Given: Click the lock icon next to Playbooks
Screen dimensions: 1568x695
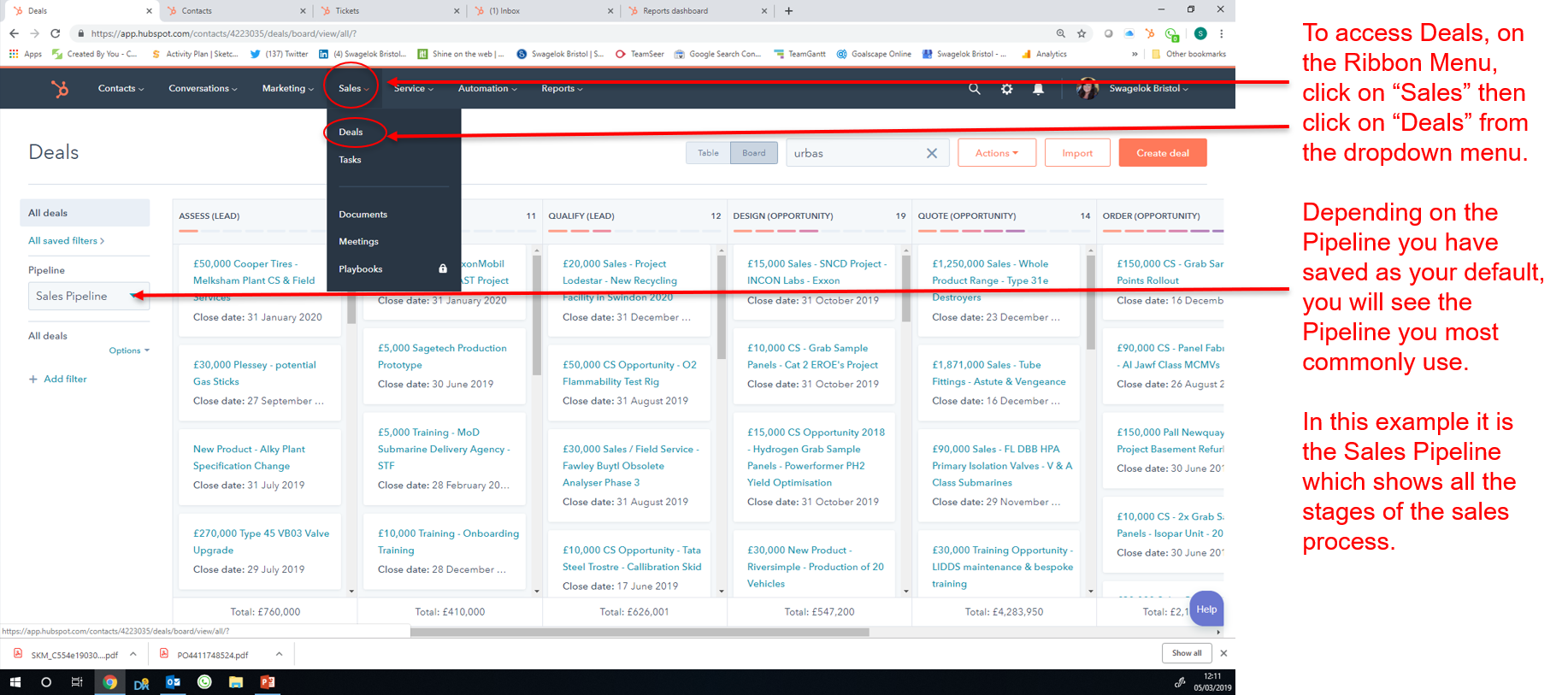Looking at the screenshot, I should click(x=443, y=268).
